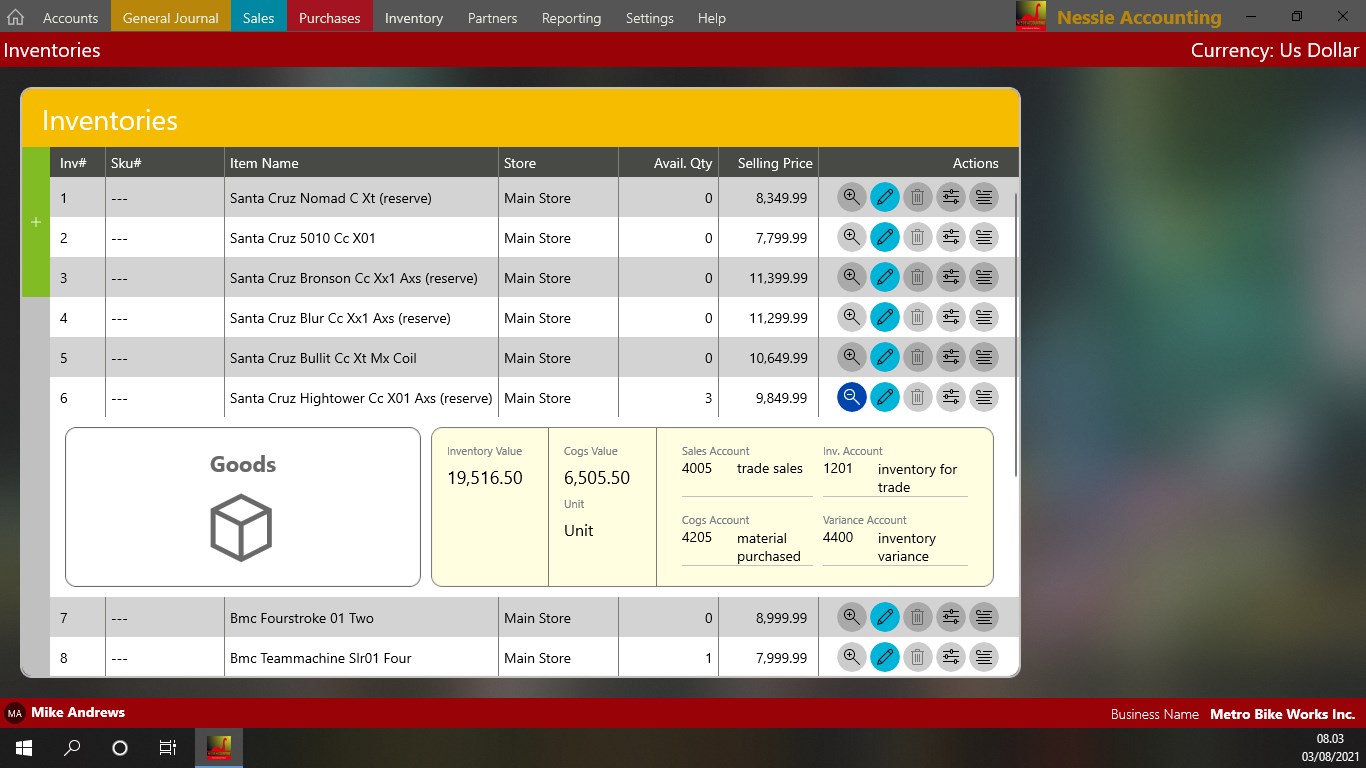Viewport: 1366px width, 768px height.
Task: Open the General Journal menu
Action: tap(171, 18)
